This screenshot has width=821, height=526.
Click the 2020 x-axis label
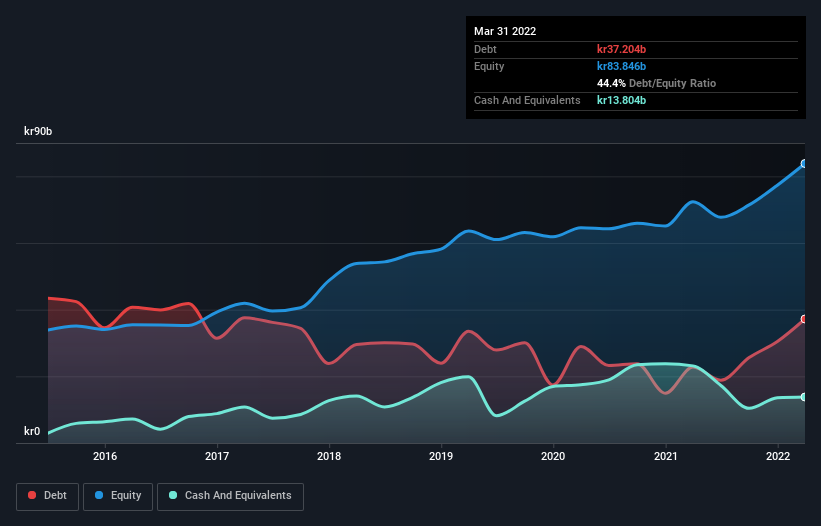(553, 456)
